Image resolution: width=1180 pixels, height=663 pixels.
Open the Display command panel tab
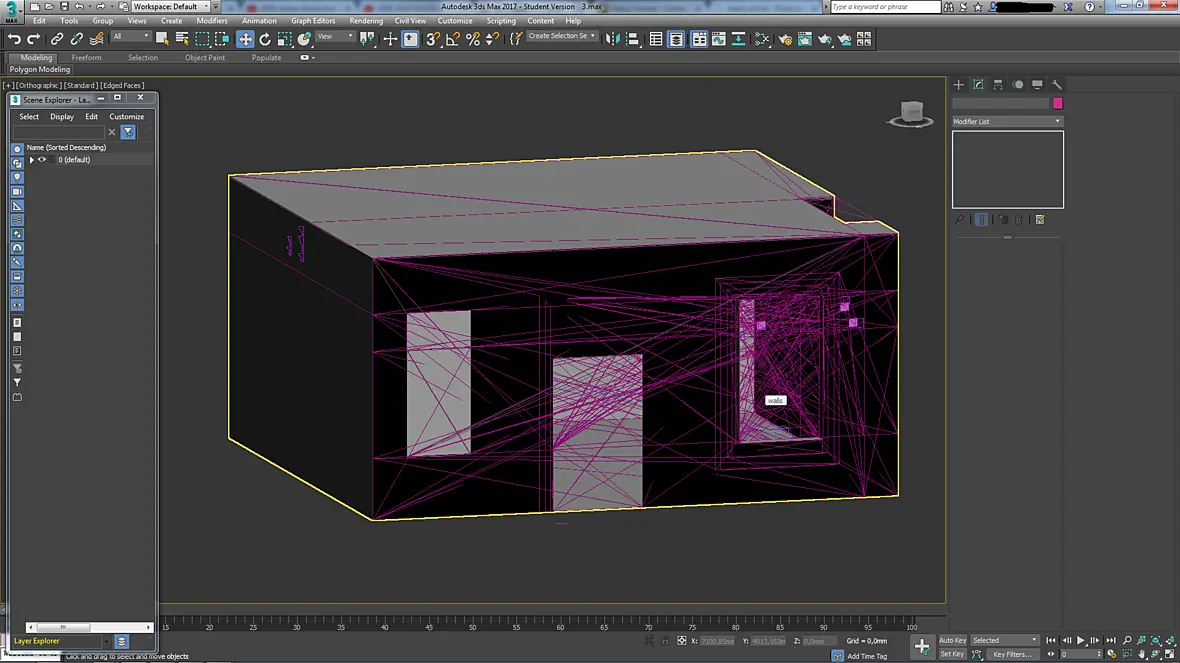click(1037, 85)
